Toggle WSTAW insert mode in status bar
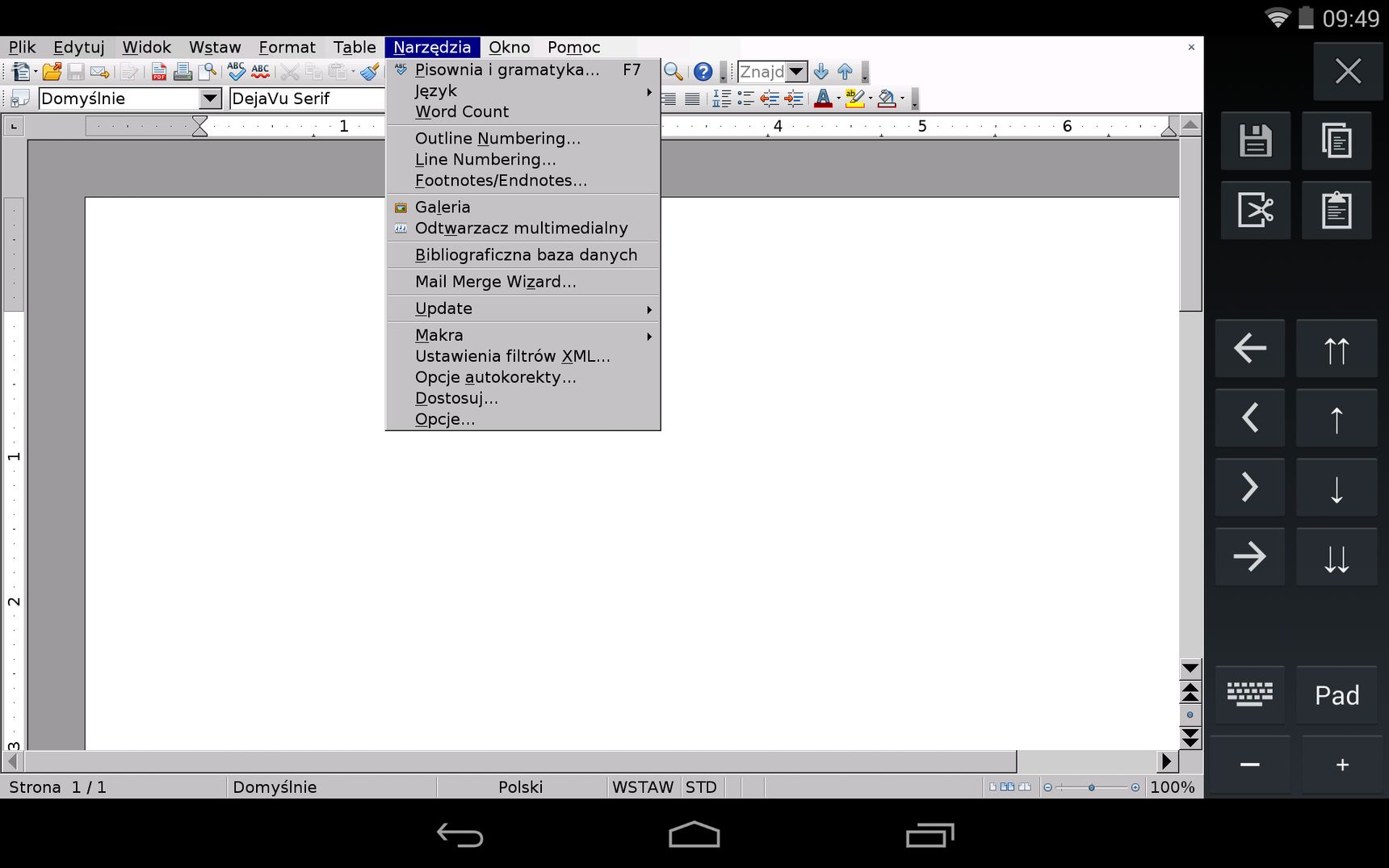This screenshot has width=1389, height=868. [x=643, y=787]
